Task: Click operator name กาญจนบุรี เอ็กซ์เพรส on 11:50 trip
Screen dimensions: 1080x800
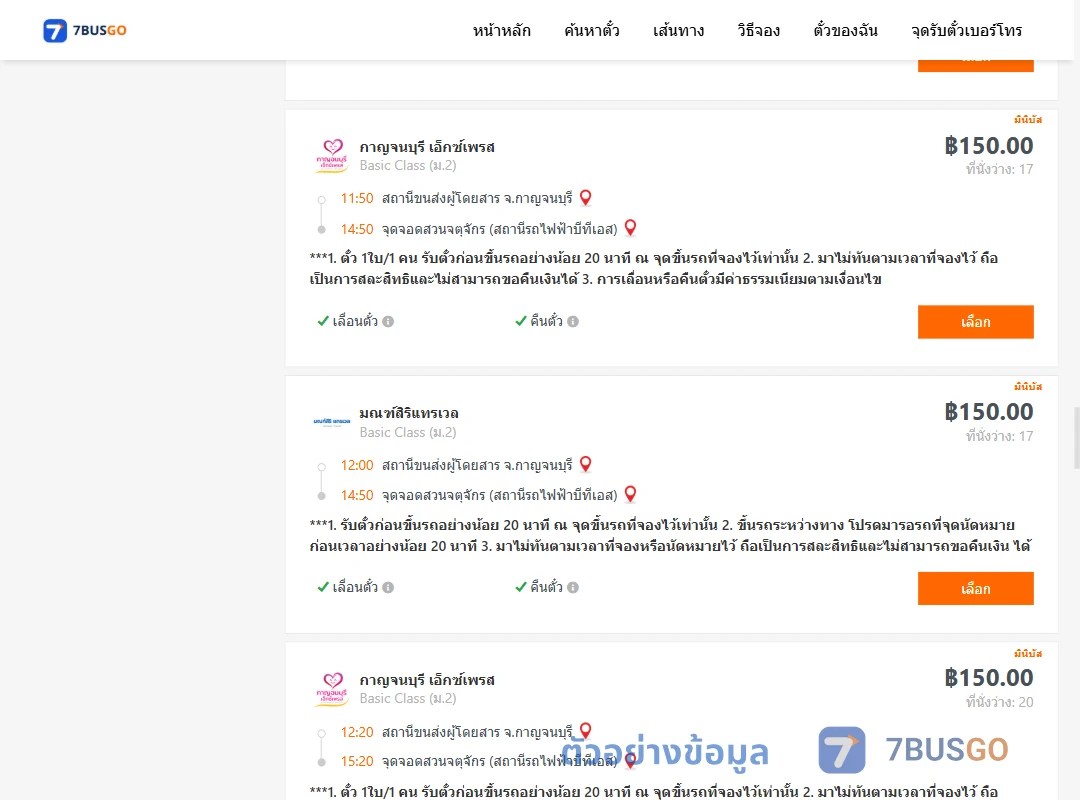Action: tap(427, 147)
